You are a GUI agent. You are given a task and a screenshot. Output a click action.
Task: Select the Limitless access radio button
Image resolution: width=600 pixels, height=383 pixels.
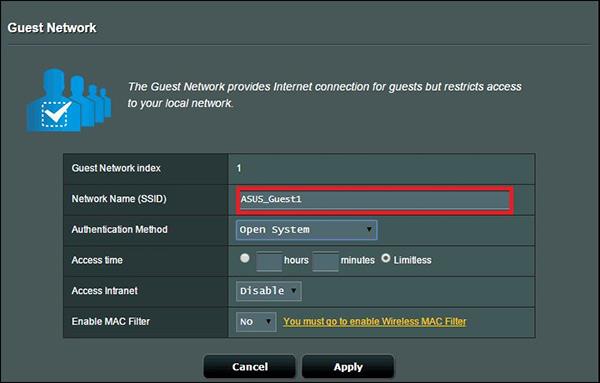(386, 258)
